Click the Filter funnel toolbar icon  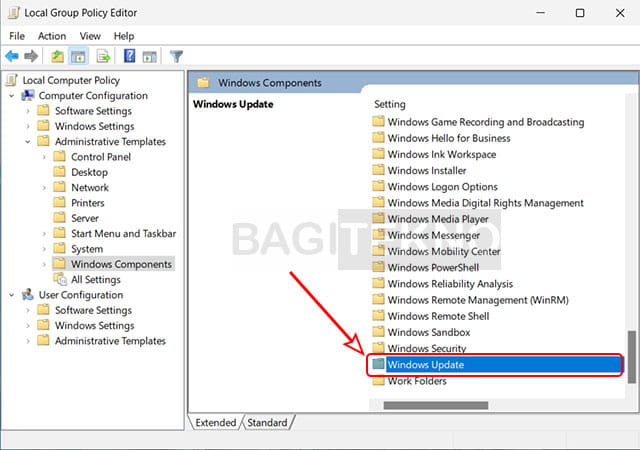(176, 56)
